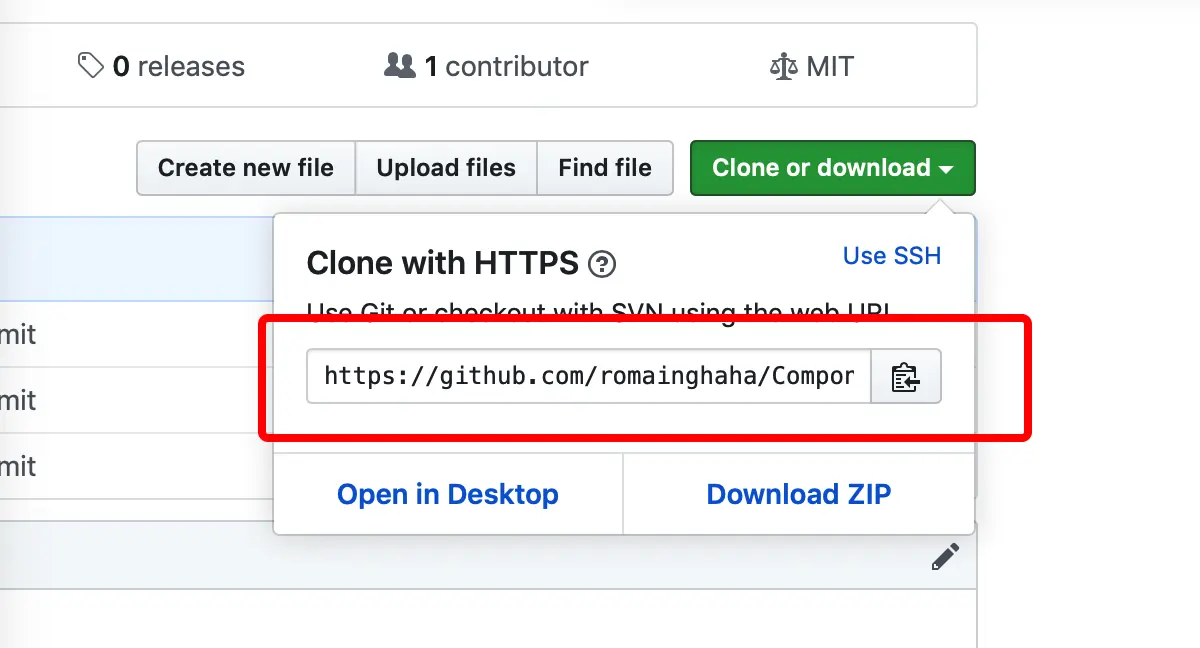Screen dimensions: 1200x648
Task: Open the first commit message link
Action: point(17,334)
